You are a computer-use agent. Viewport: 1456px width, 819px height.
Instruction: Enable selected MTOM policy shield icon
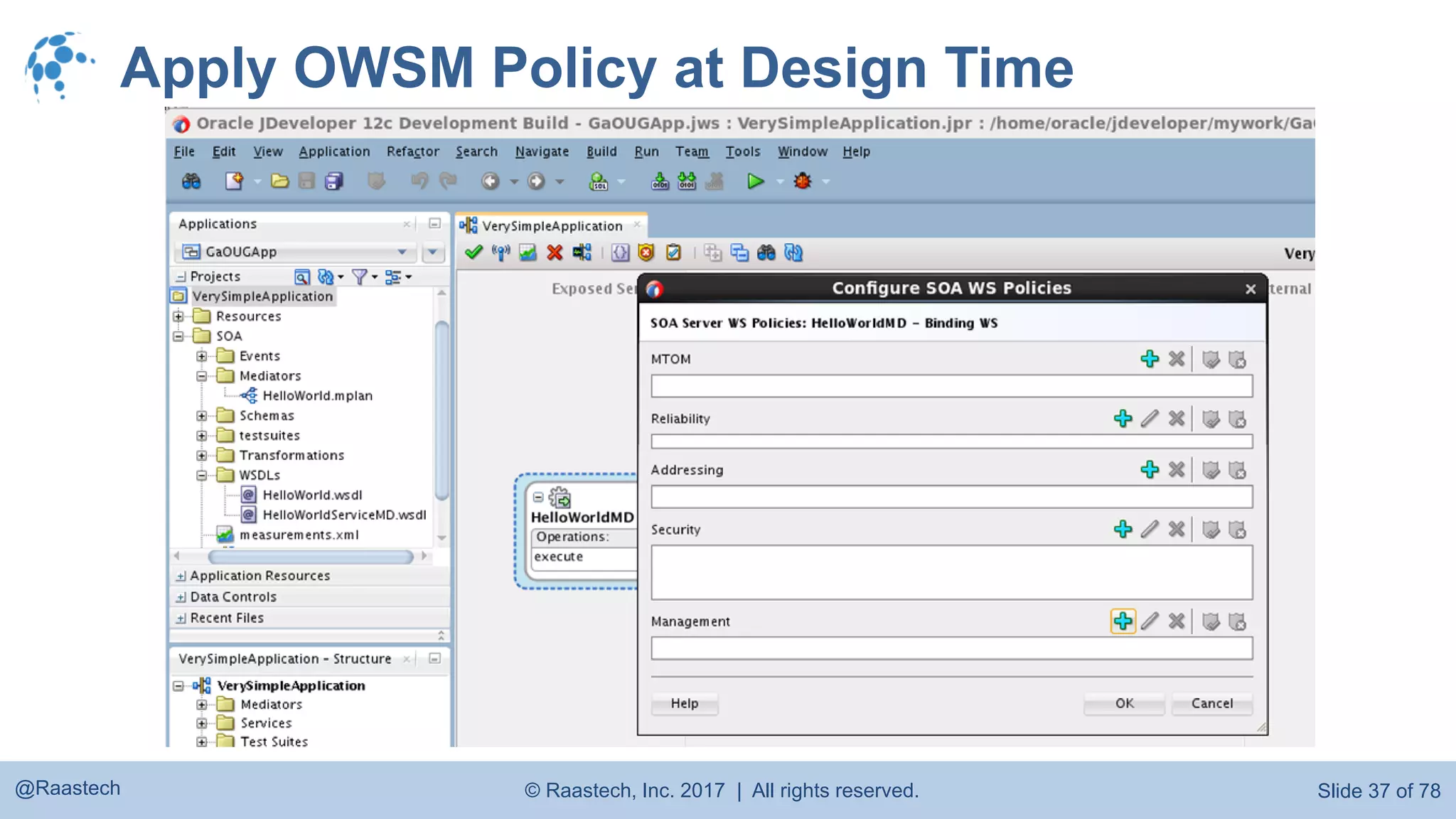pyautogui.click(x=1211, y=359)
